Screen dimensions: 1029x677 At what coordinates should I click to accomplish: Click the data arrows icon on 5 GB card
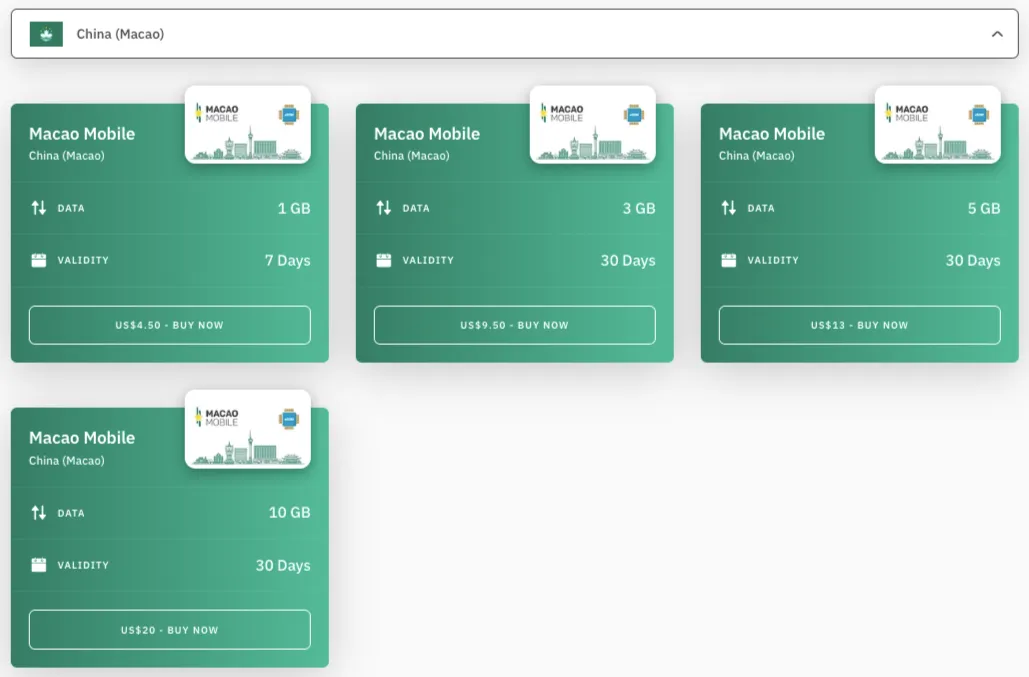[728, 208]
